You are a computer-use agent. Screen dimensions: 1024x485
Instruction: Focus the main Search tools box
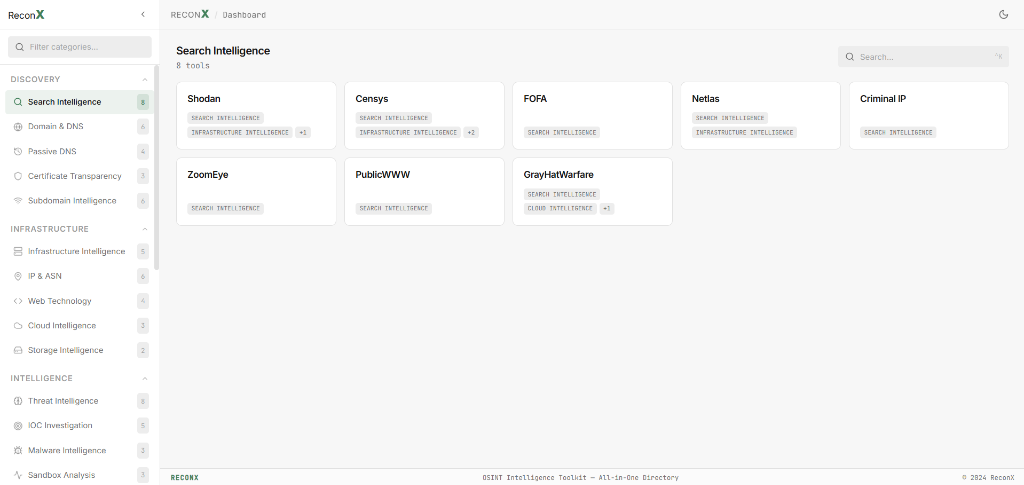tap(923, 57)
